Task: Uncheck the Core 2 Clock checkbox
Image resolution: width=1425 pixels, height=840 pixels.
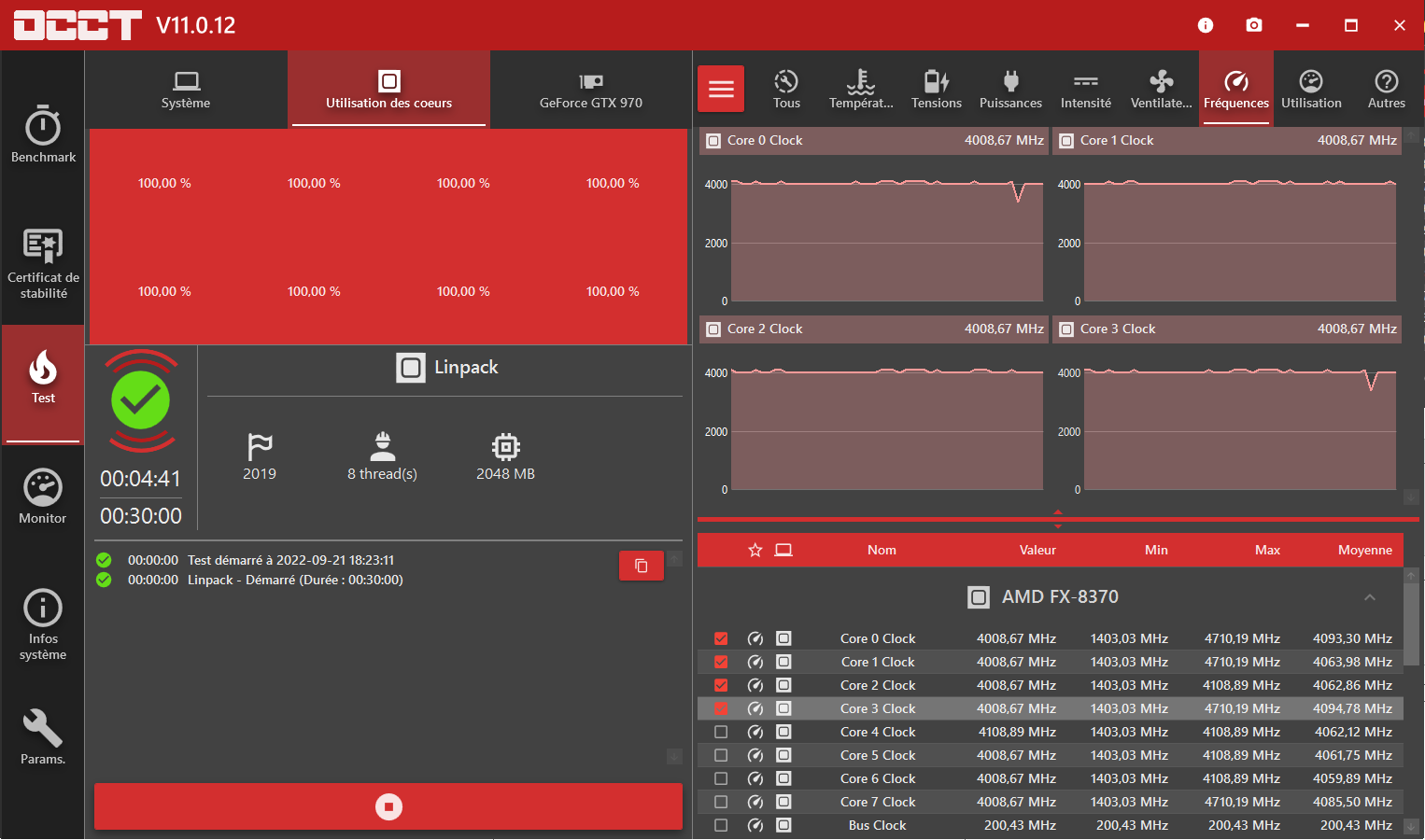Action: [721, 685]
